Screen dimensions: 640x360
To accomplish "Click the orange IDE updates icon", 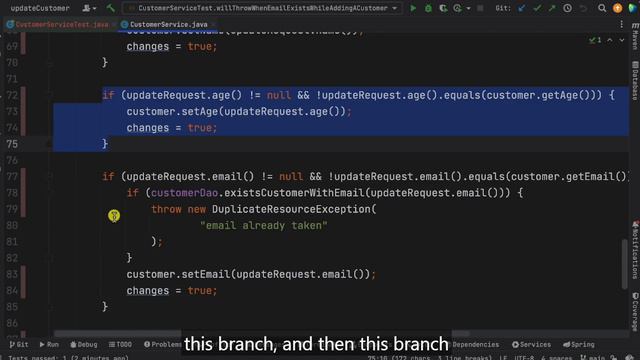I will [x=617, y=8].
